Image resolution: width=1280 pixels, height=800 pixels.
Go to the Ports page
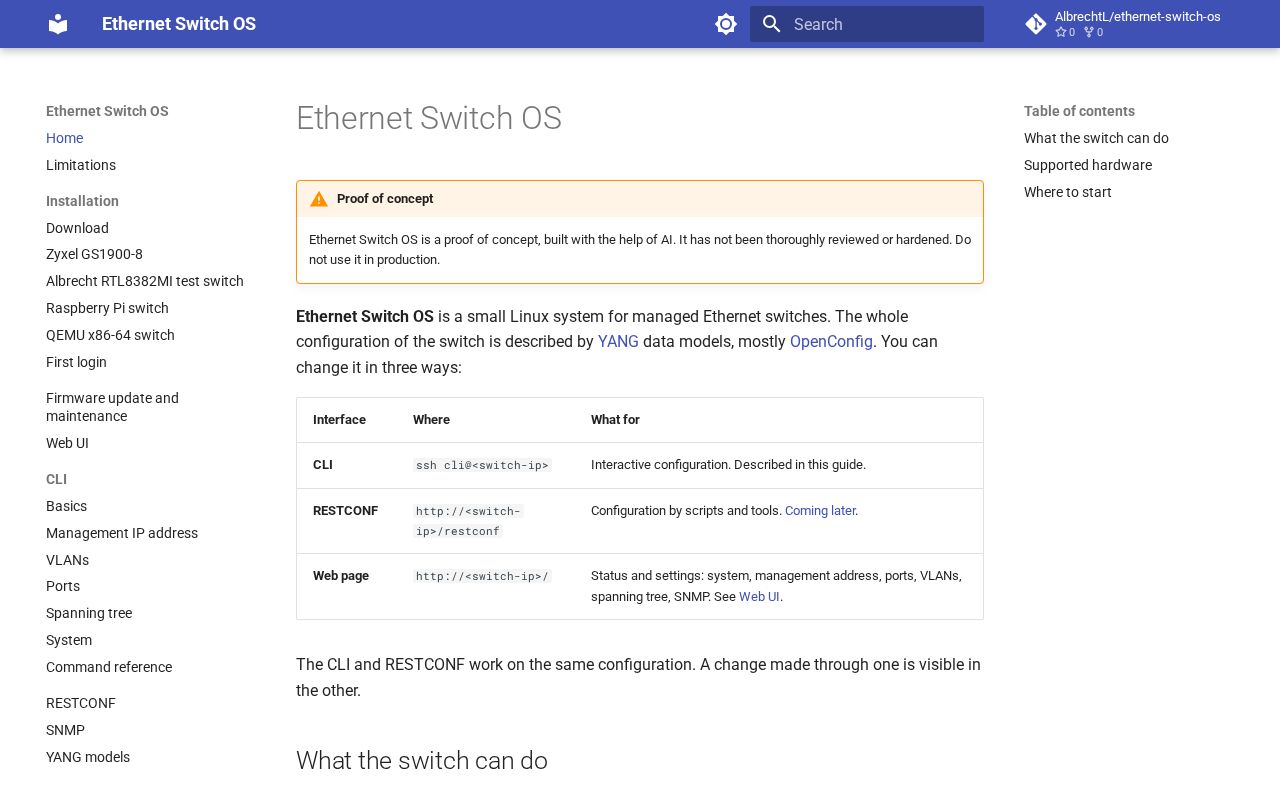(x=63, y=586)
